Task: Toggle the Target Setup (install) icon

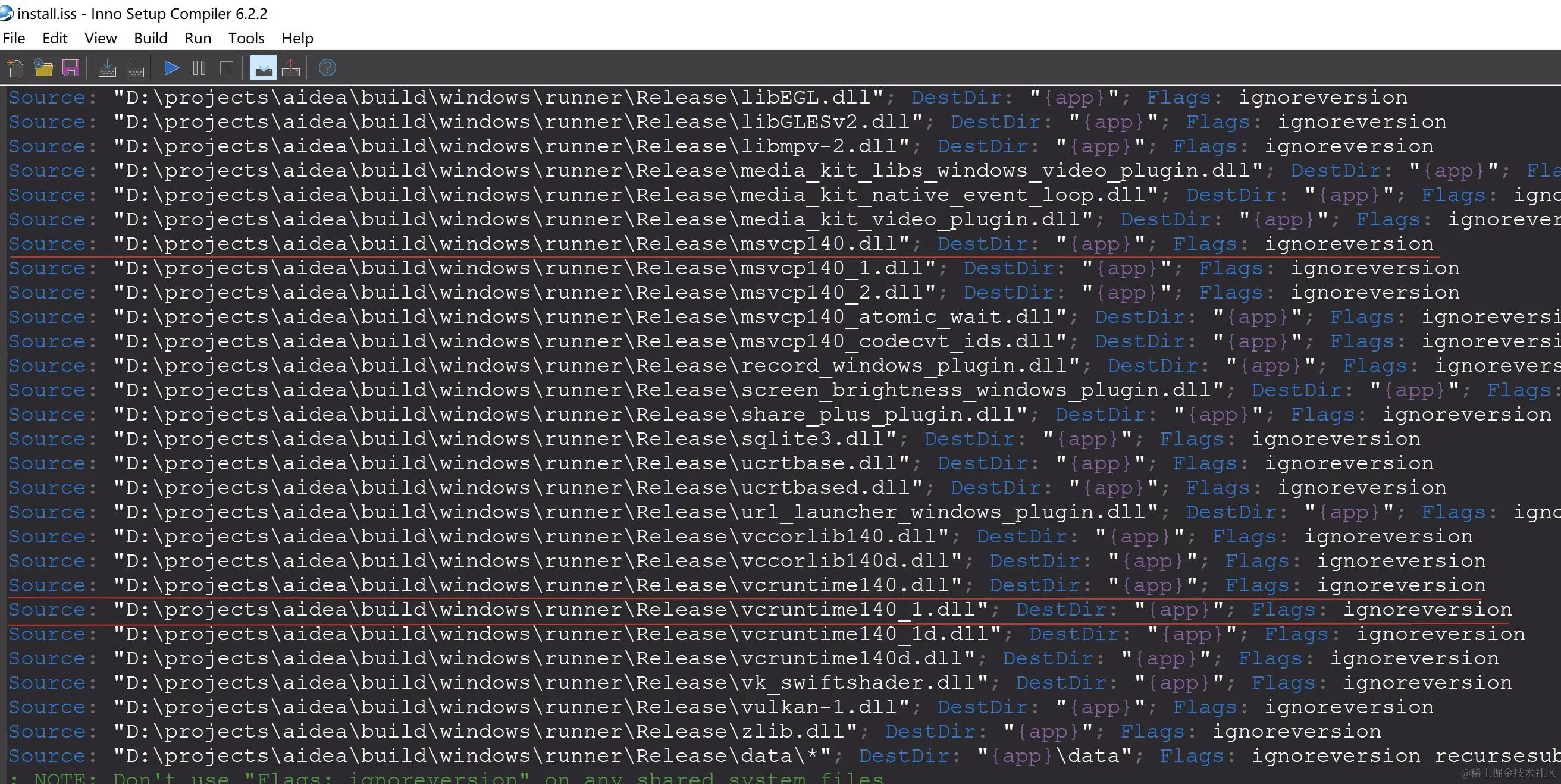Action: click(263, 68)
